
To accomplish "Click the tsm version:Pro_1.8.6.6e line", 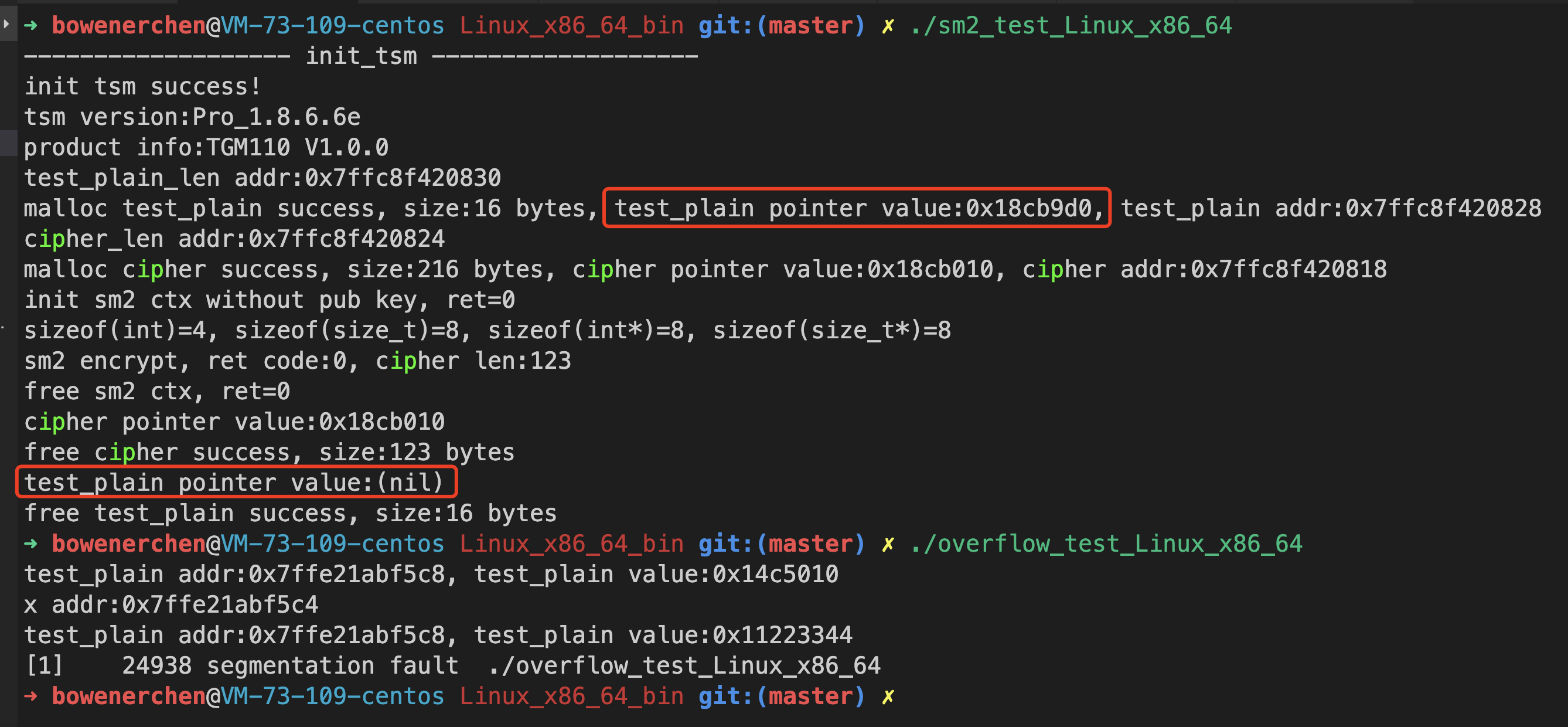I will [192, 117].
